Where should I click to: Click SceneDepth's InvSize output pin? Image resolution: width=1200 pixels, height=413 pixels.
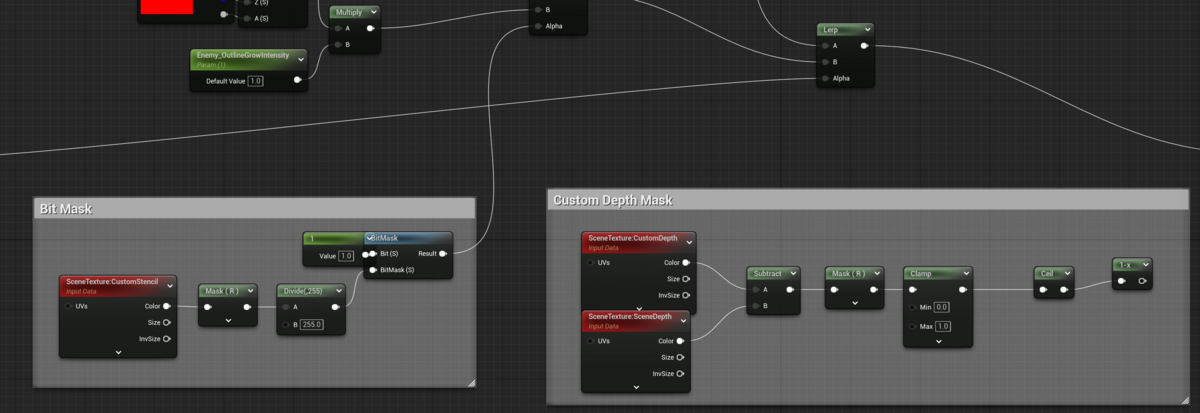tap(680, 373)
